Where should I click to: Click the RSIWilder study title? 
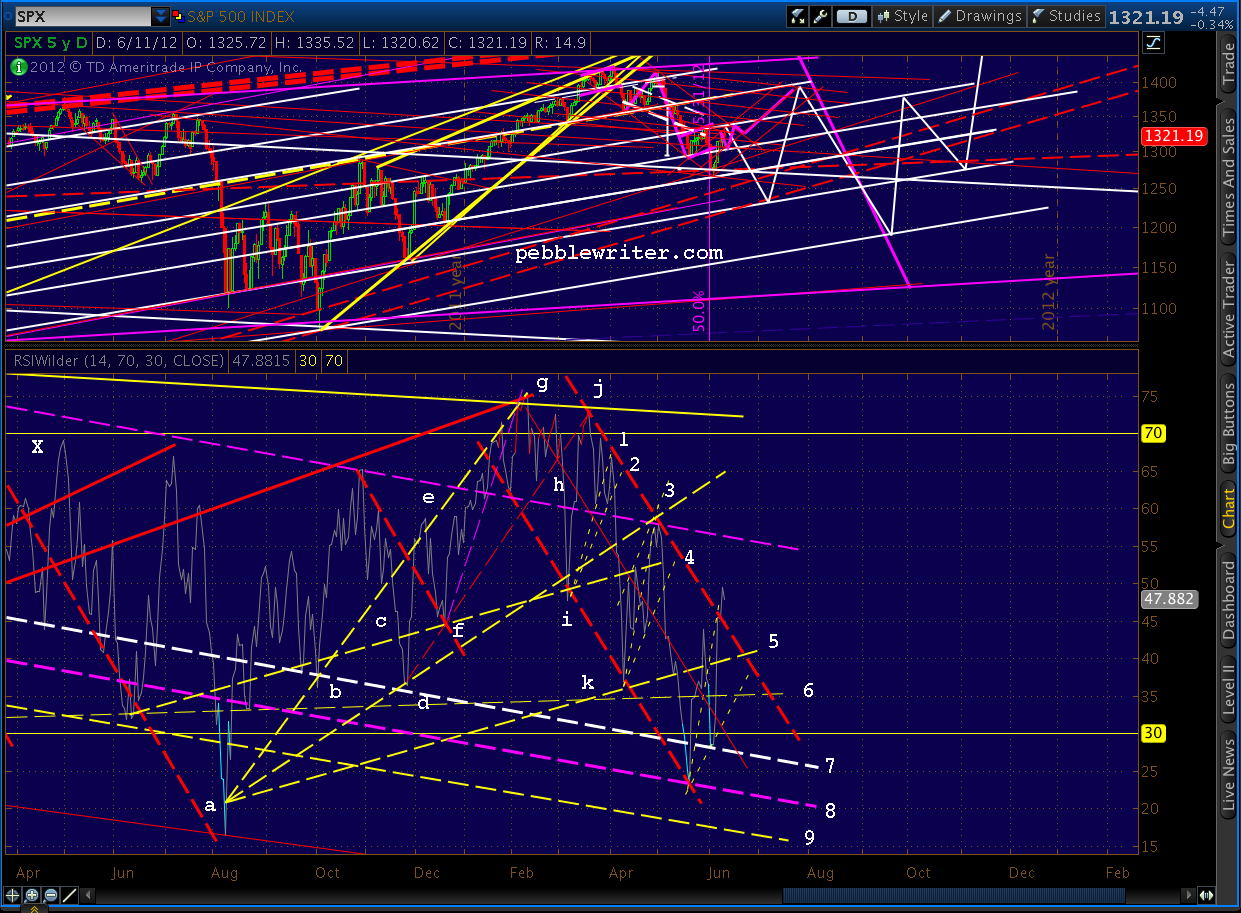click(117, 360)
